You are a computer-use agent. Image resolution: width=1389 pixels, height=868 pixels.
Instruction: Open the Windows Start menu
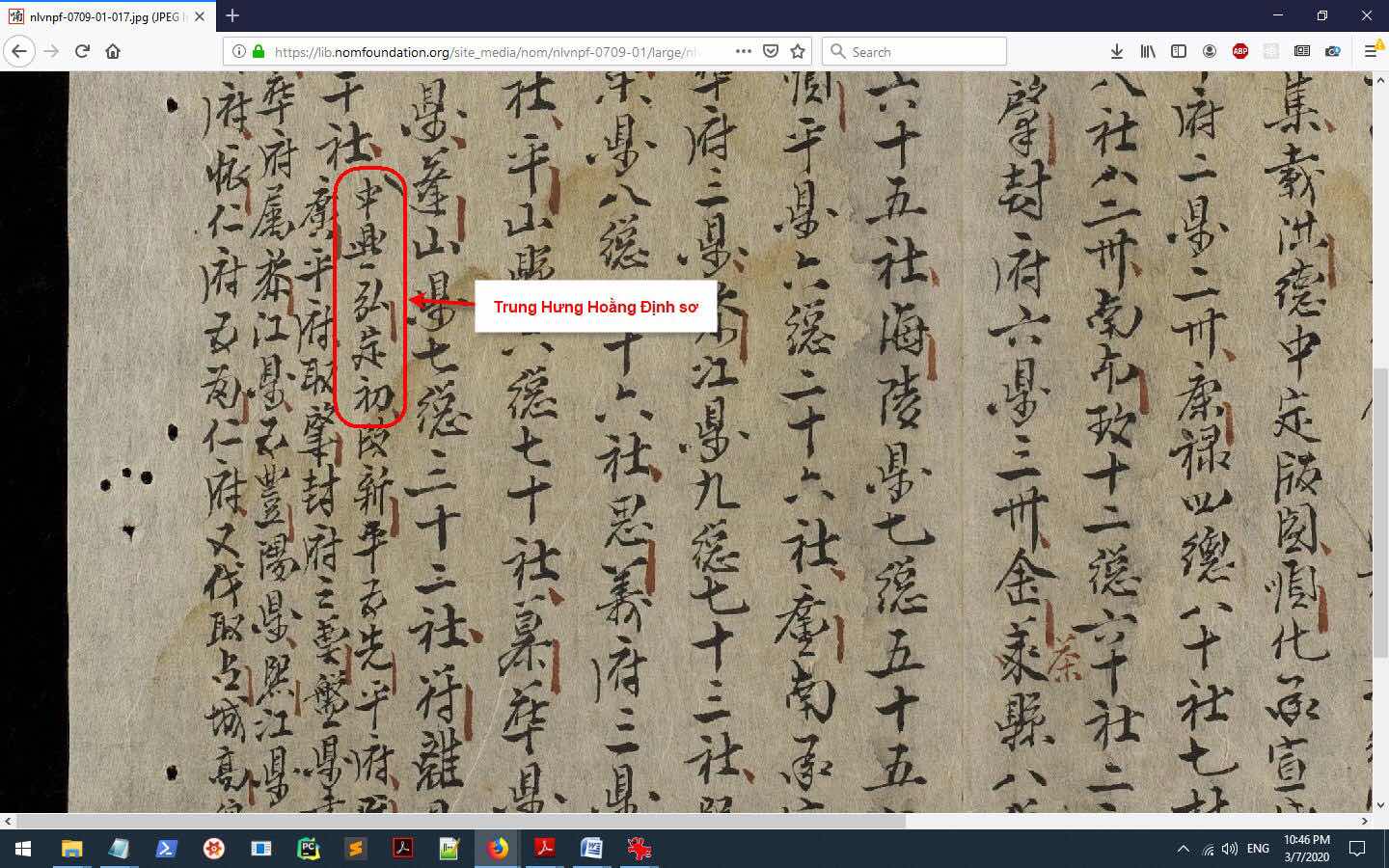tap(23, 849)
